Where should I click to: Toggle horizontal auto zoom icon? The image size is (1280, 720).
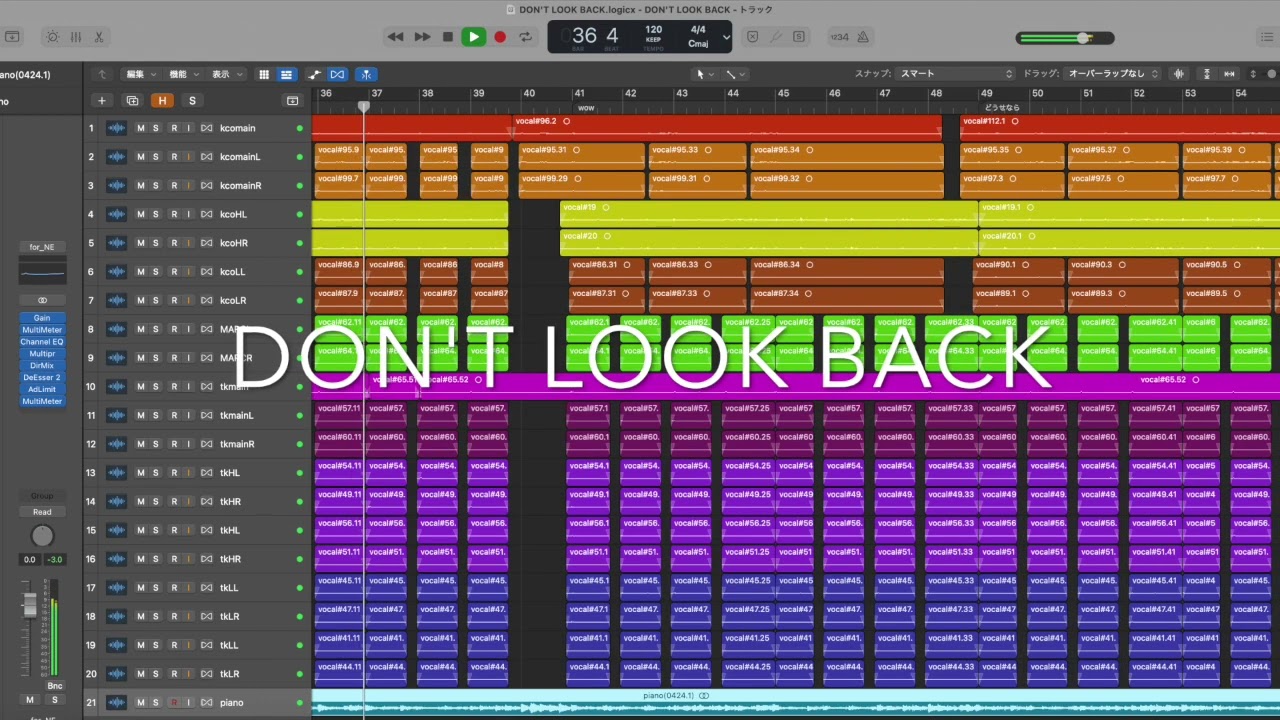(1229, 74)
